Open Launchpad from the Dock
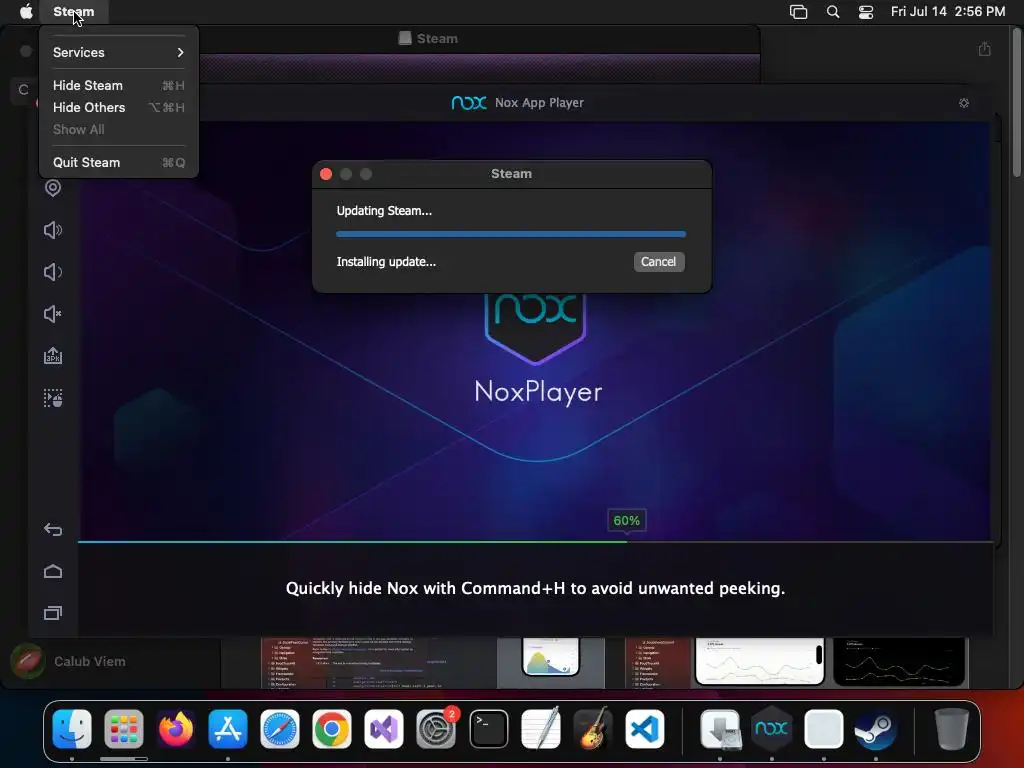The height and width of the screenshot is (768, 1024). (123, 729)
